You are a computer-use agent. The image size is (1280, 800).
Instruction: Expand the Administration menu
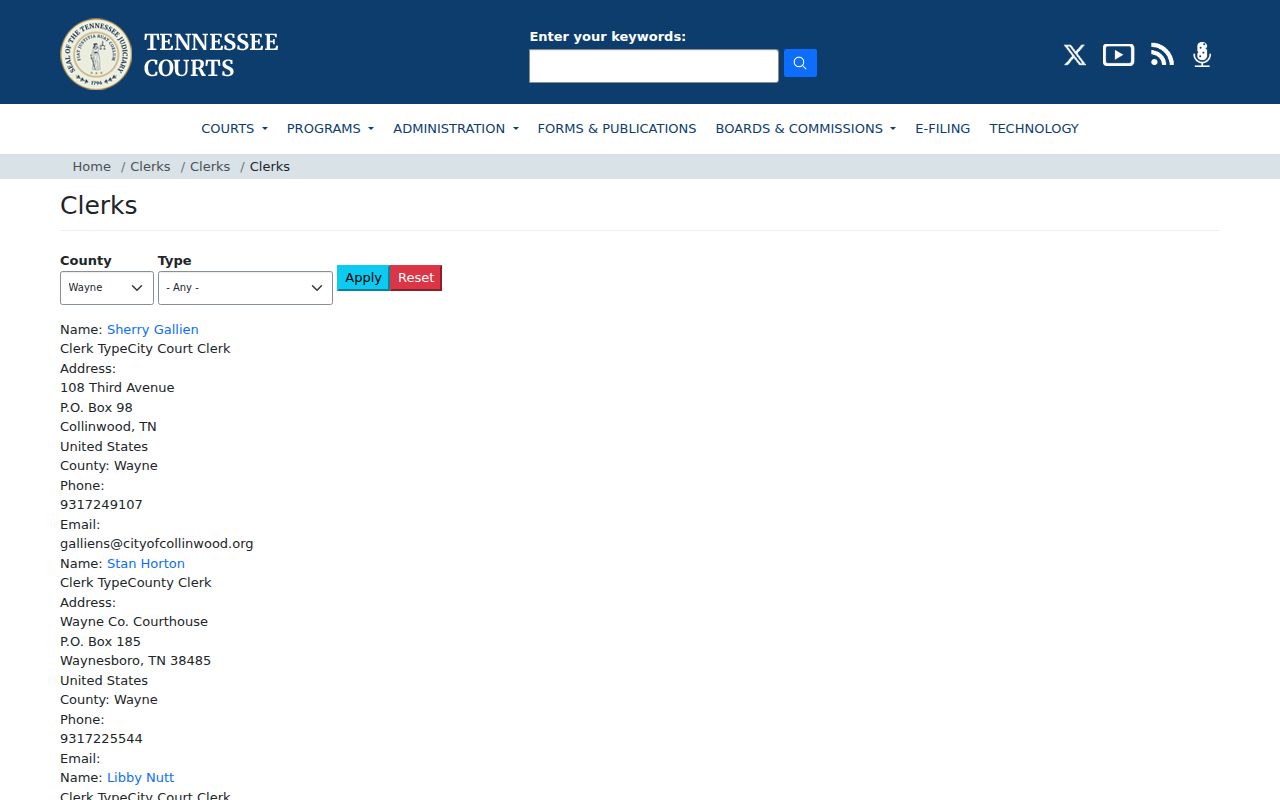(456, 128)
